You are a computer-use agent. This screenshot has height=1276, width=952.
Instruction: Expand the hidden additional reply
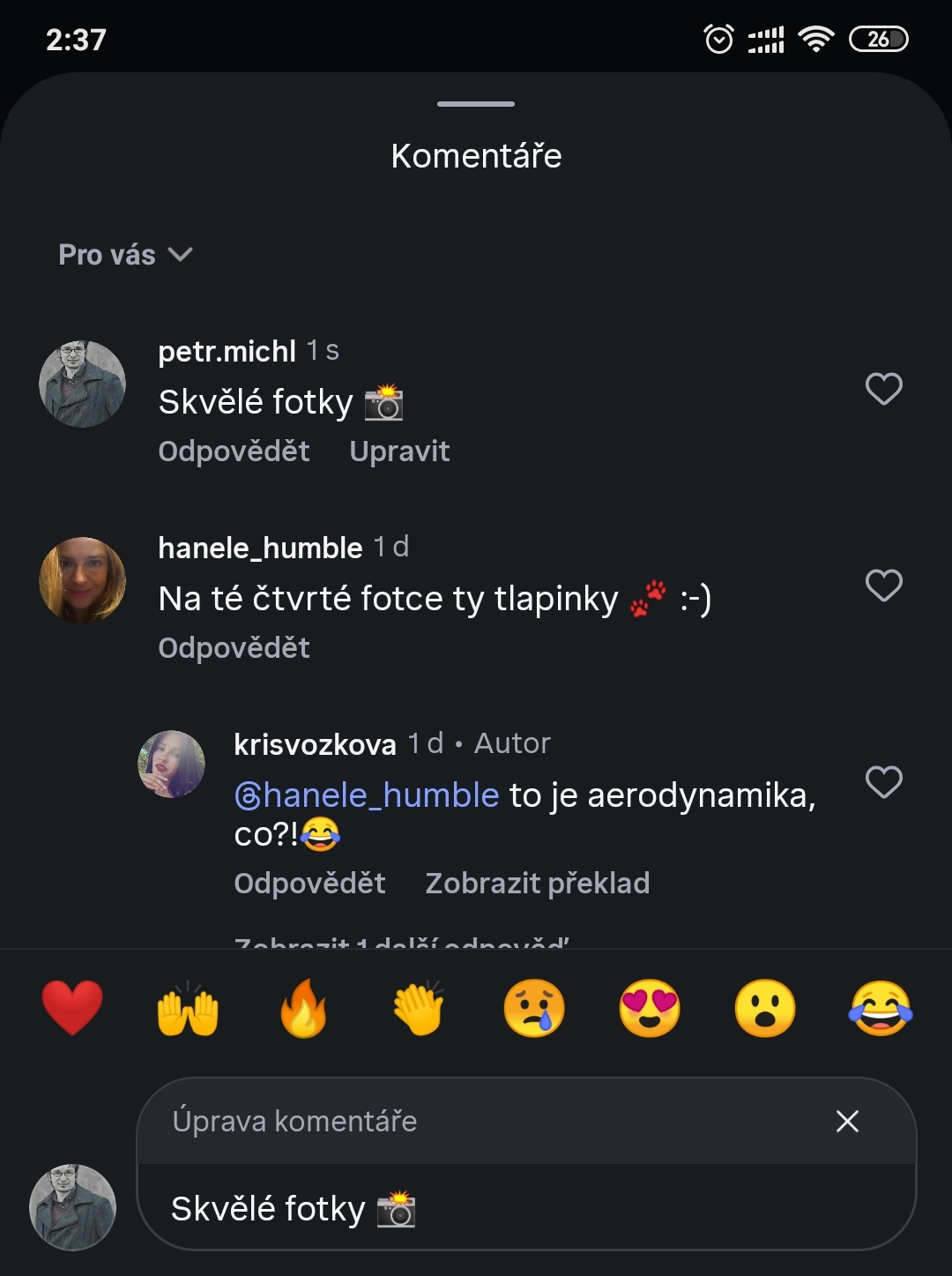coord(401,940)
